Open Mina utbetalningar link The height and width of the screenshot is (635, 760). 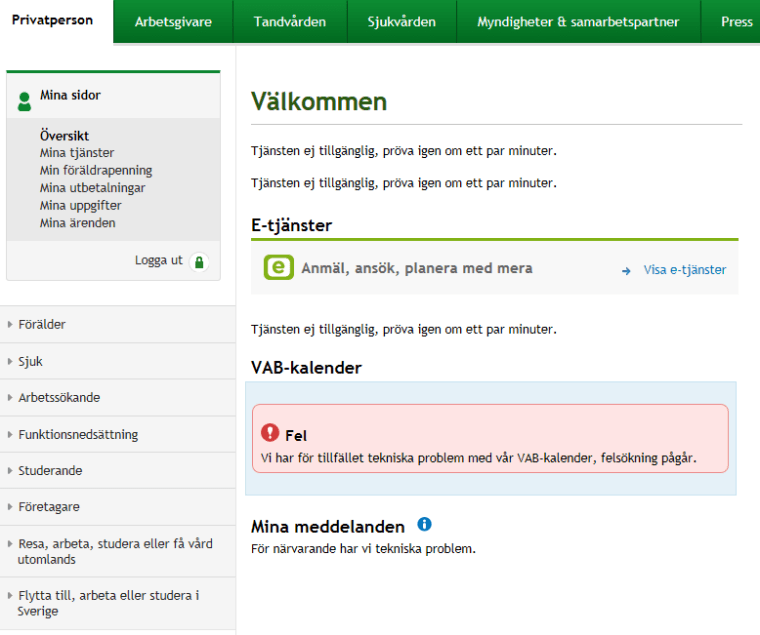(x=92, y=188)
